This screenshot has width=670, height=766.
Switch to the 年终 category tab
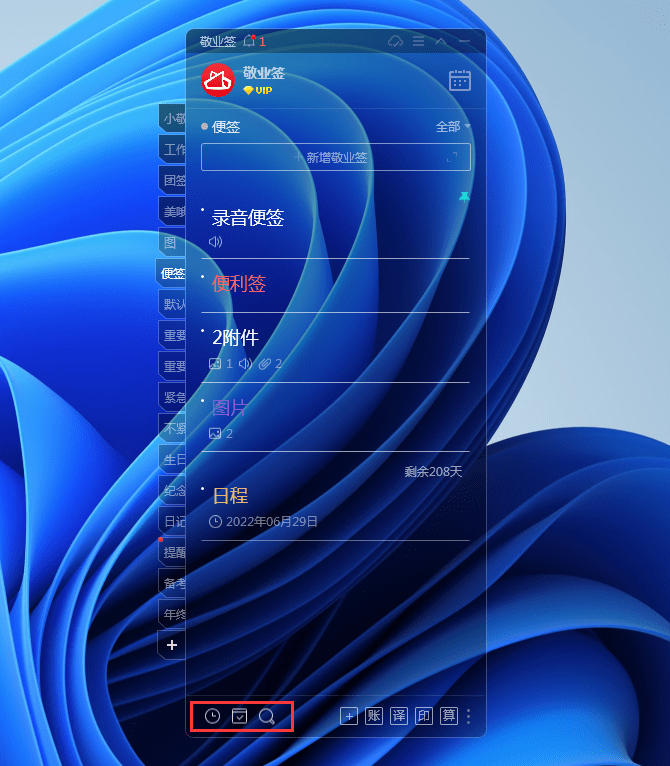click(172, 614)
